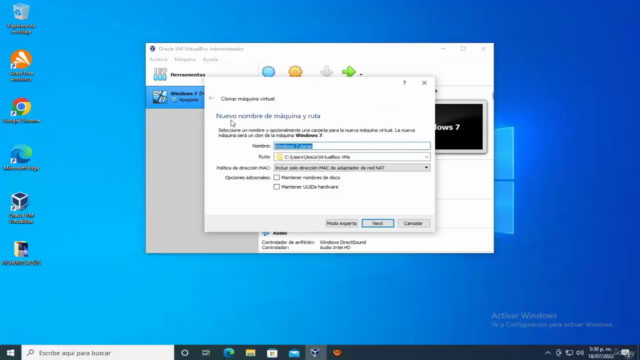The height and width of the screenshot is (360, 640).
Task: Click the Cancelar button
Action: pyautogui.click(x=413, y=223)
